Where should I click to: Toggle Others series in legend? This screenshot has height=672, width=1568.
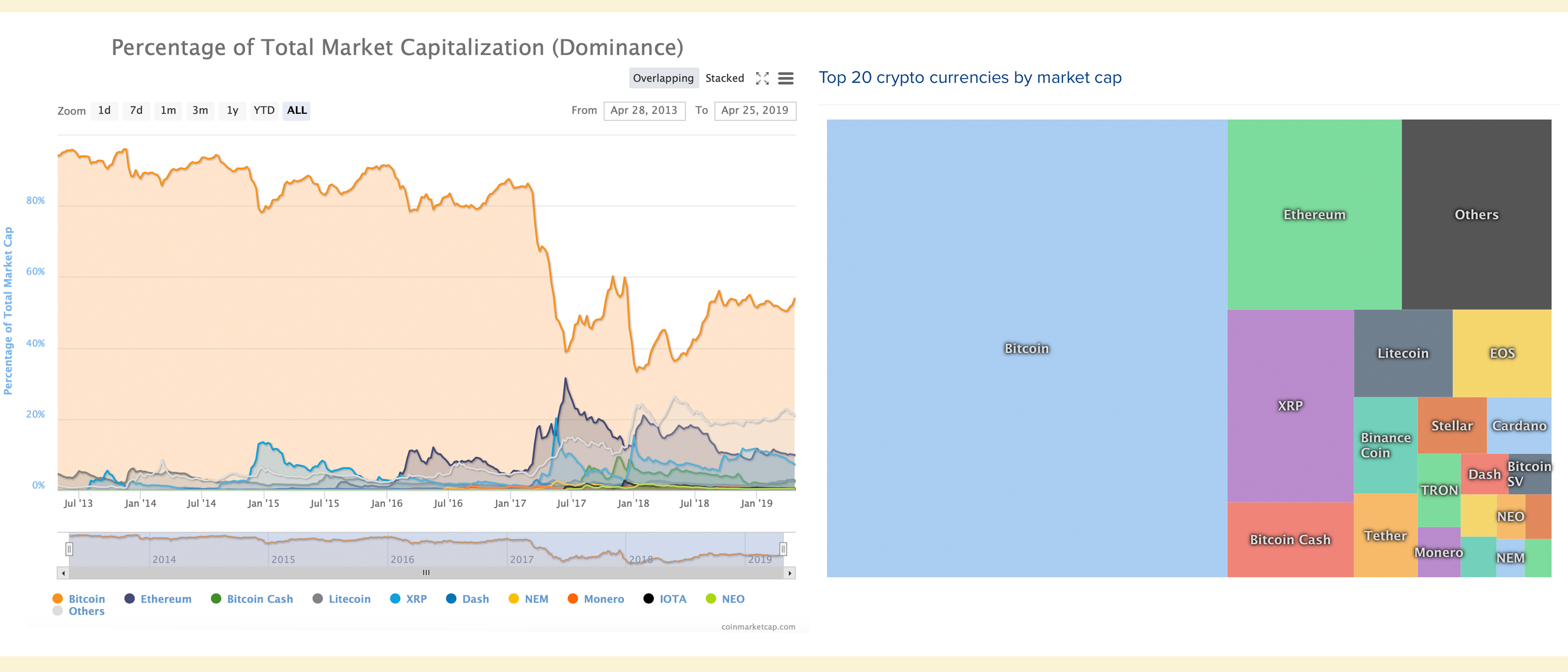pos(79,611)
